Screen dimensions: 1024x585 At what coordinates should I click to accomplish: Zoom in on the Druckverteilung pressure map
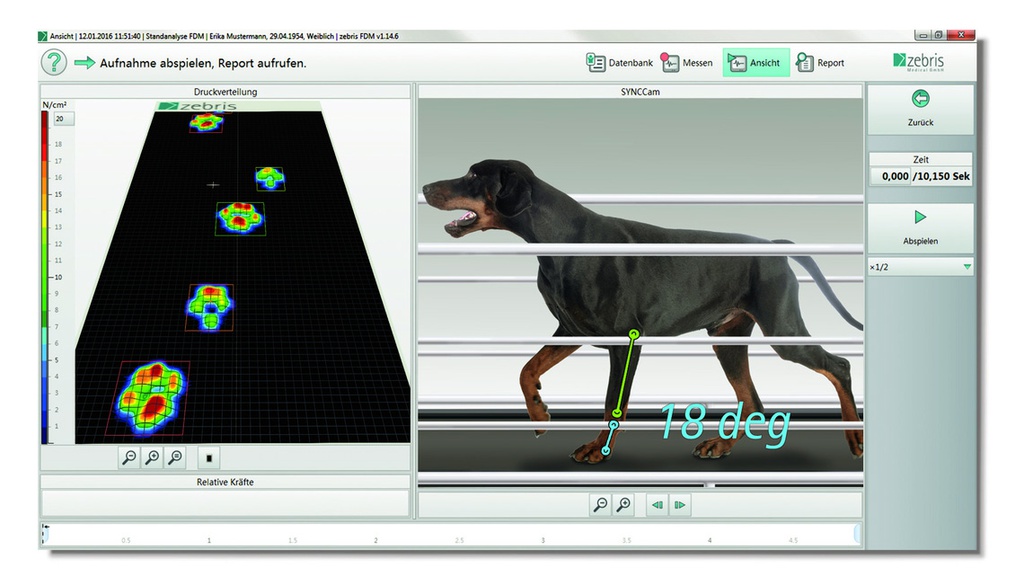pos(151,457)
